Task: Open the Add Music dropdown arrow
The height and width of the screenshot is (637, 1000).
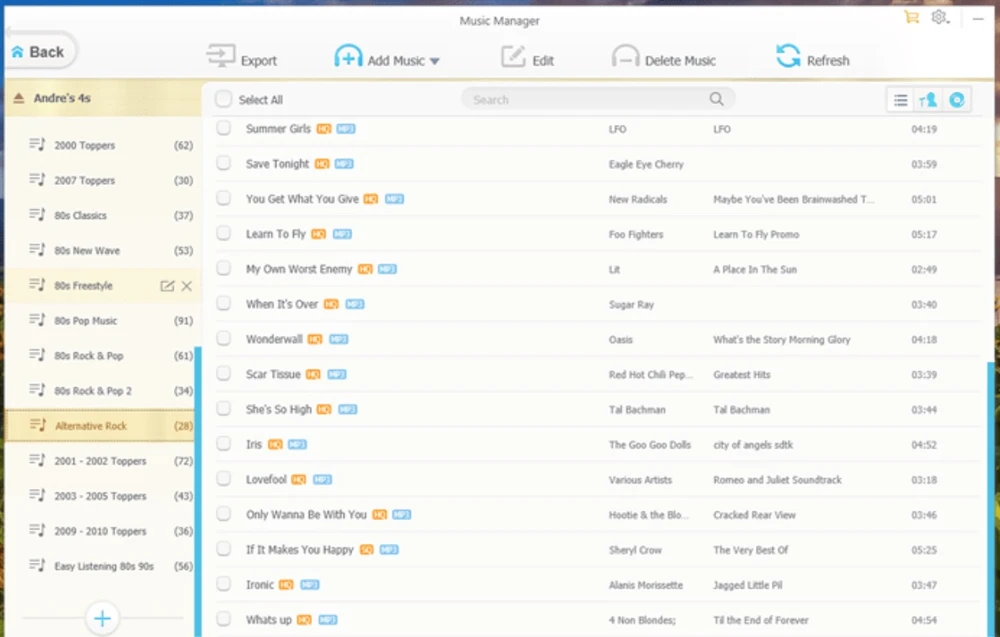Action: 434,61
